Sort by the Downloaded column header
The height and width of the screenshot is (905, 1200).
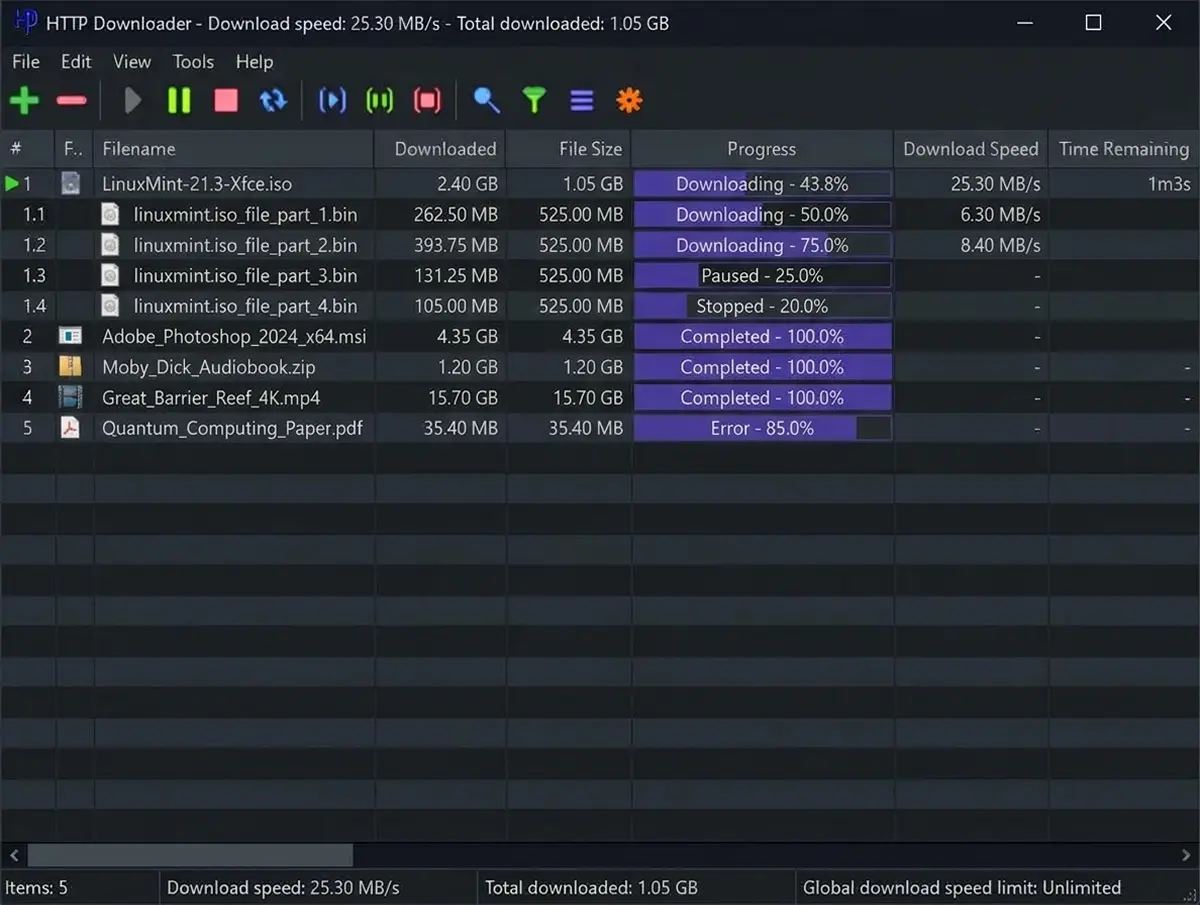click(440, 149)
